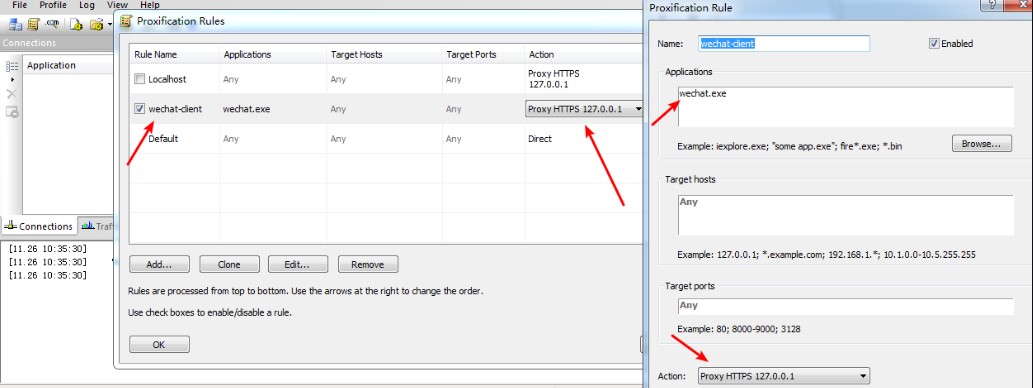Click the Remove button

[368, 265]
